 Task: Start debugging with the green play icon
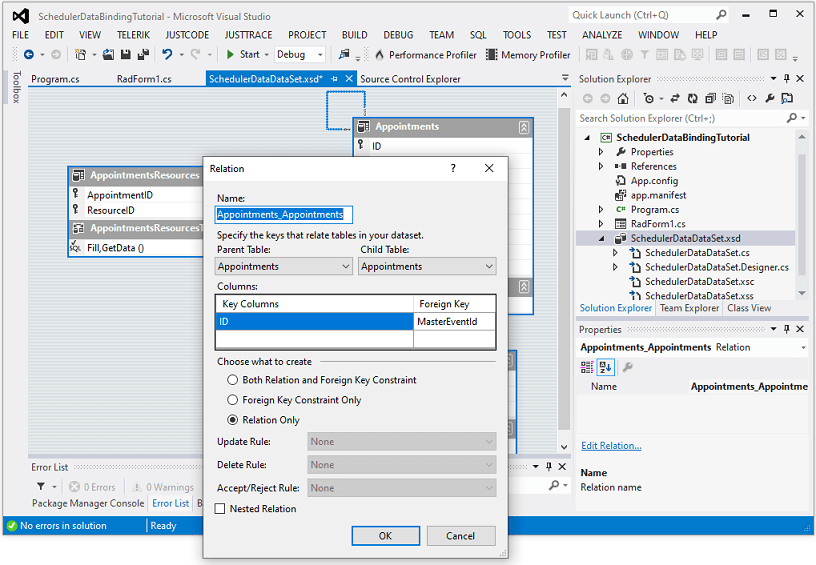230,54
